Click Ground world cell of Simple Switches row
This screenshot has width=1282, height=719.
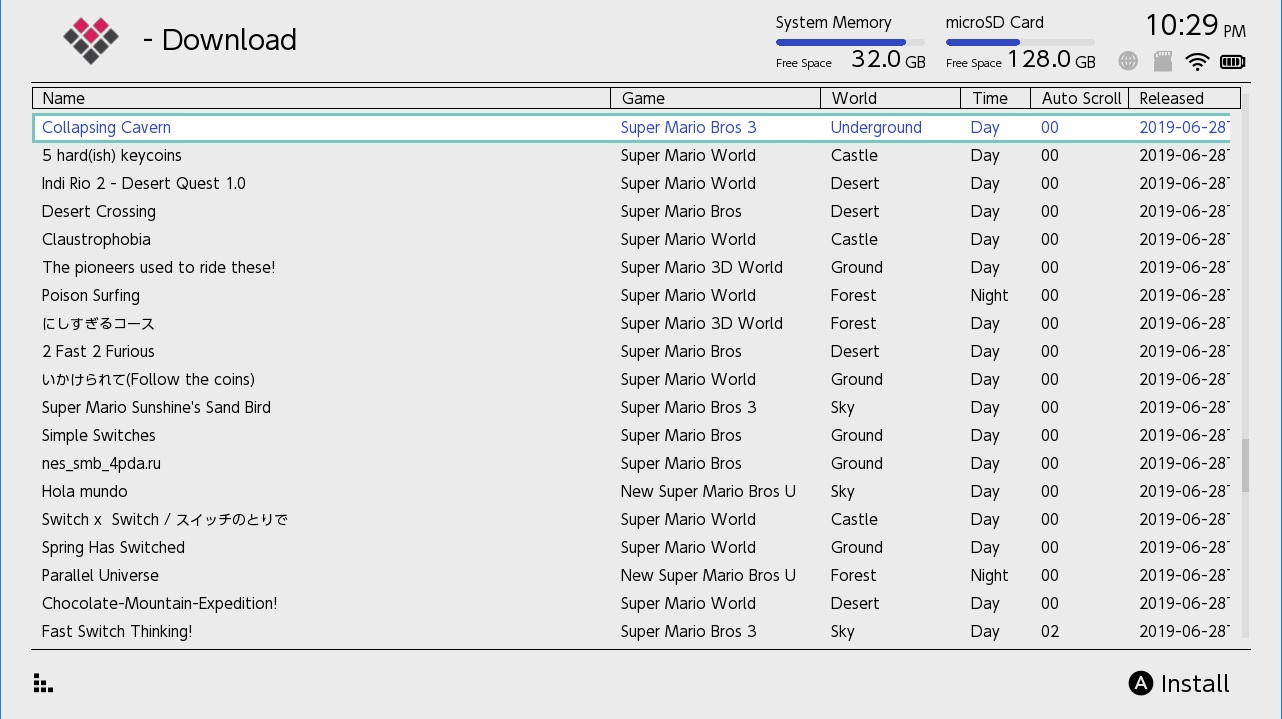tap(856, 435)
